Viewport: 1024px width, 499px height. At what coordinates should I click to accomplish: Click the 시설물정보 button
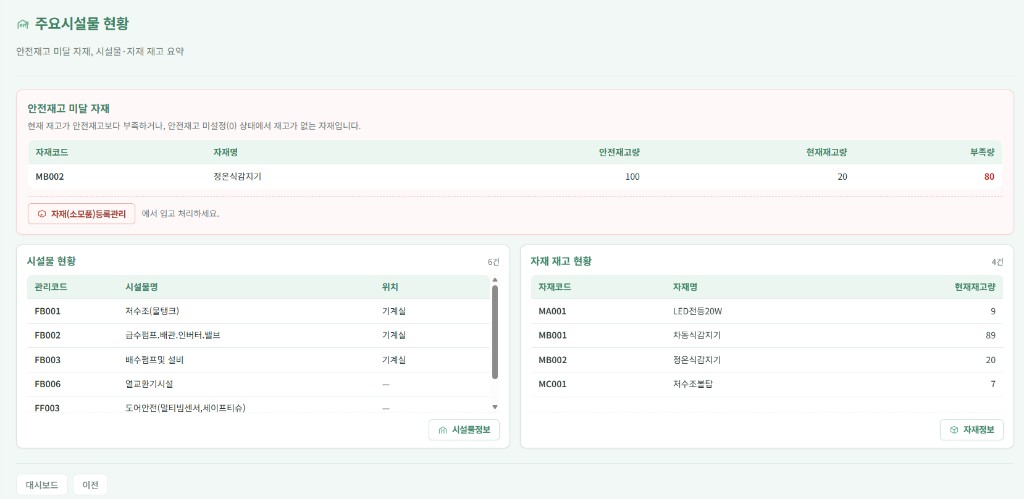tap(464, 430)
